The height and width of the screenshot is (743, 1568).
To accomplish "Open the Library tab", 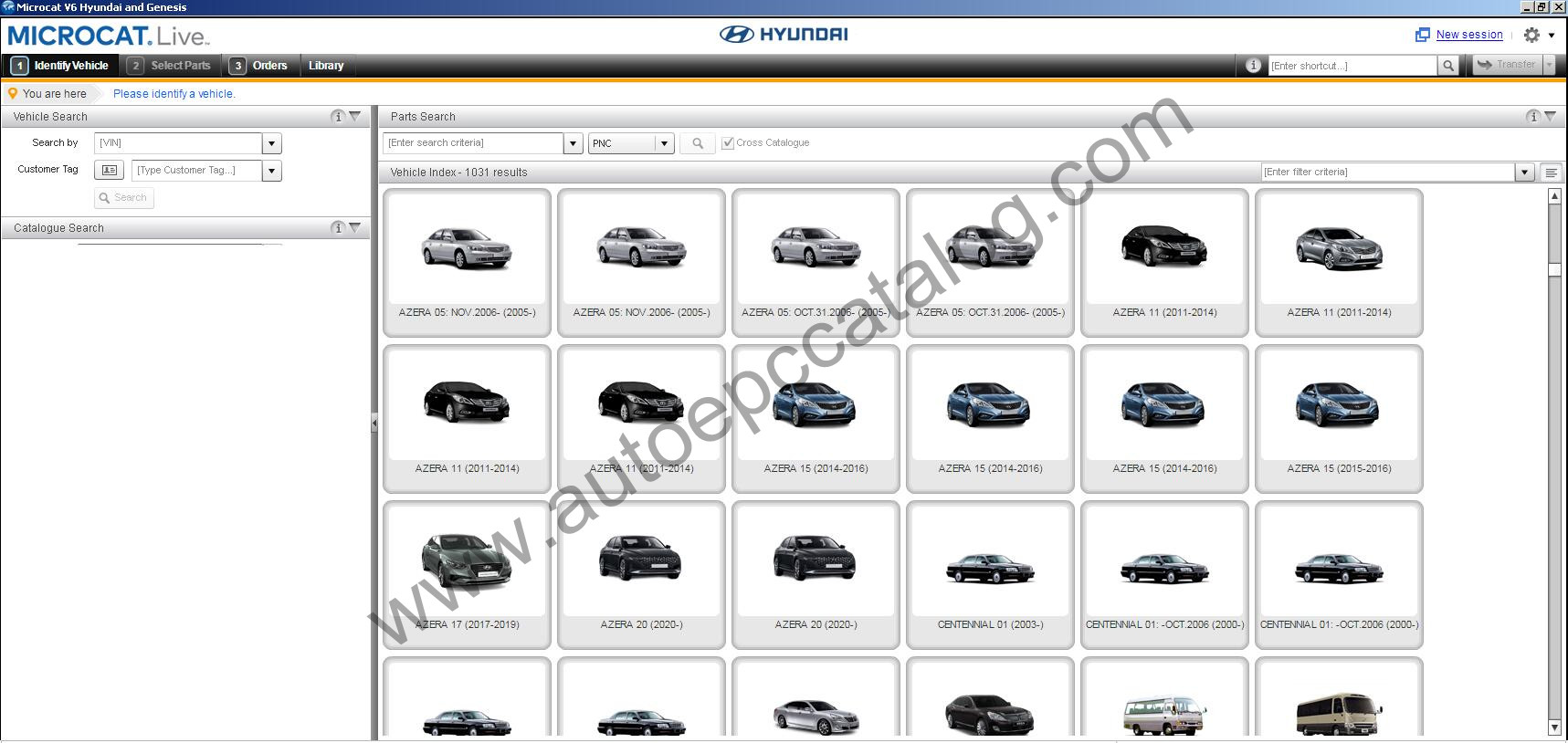I will pyautogui.click(x=326, y=66).
